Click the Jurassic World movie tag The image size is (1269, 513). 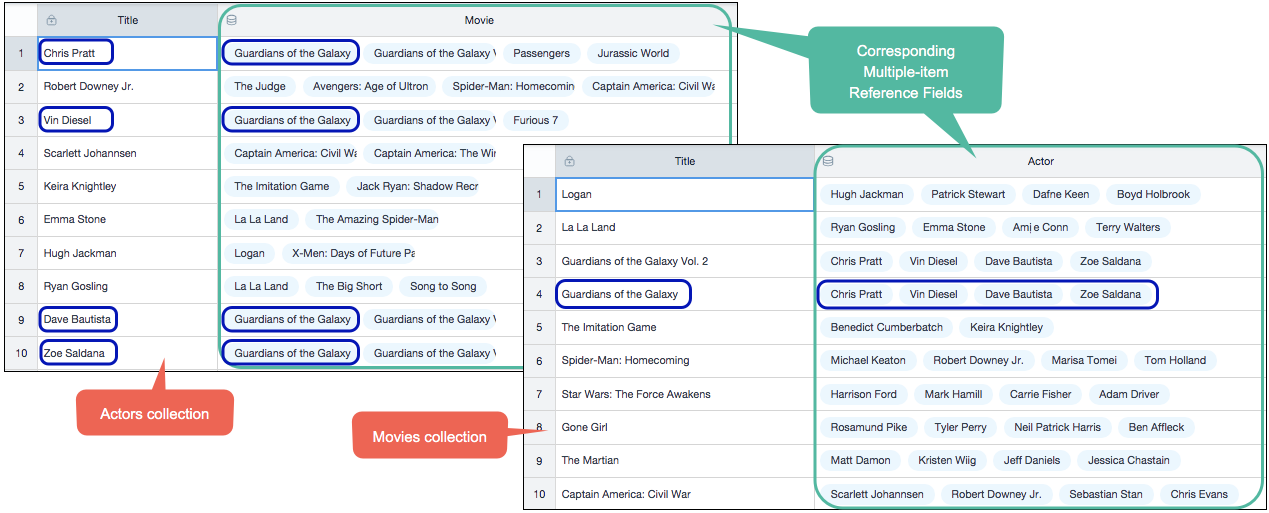coord(633,53)
